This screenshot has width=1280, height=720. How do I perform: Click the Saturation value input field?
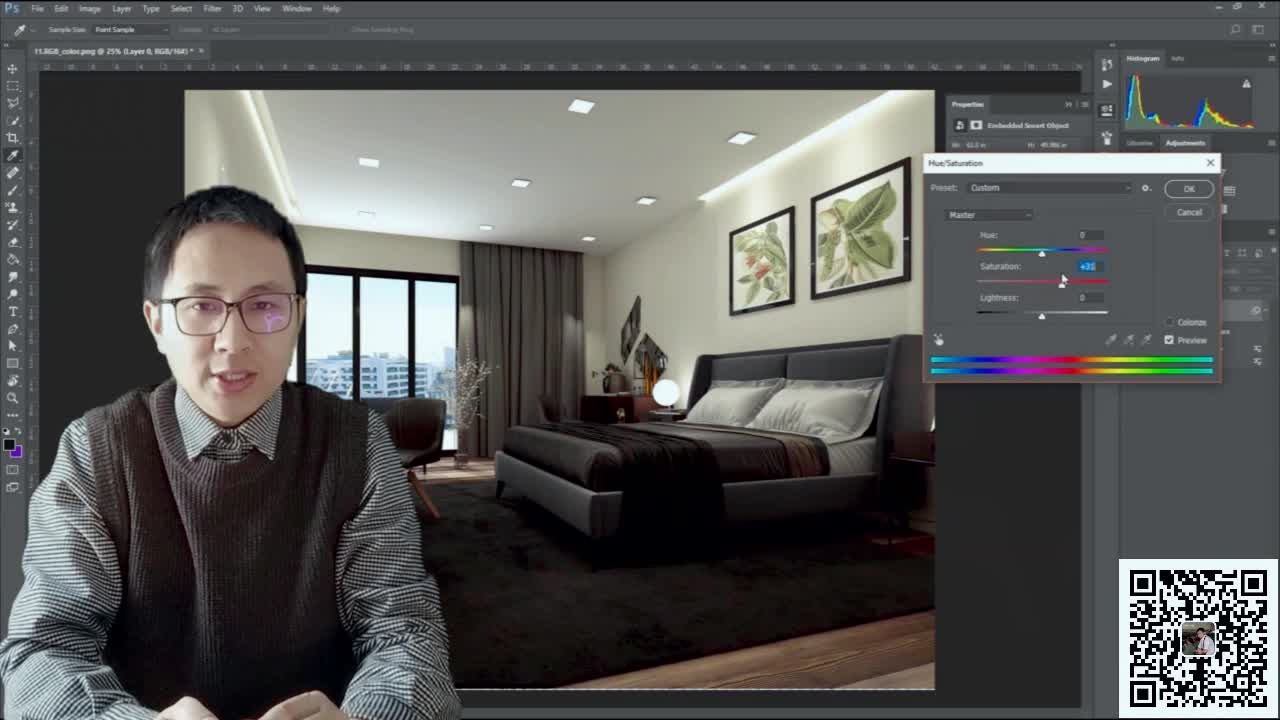tap(1087, 266)
